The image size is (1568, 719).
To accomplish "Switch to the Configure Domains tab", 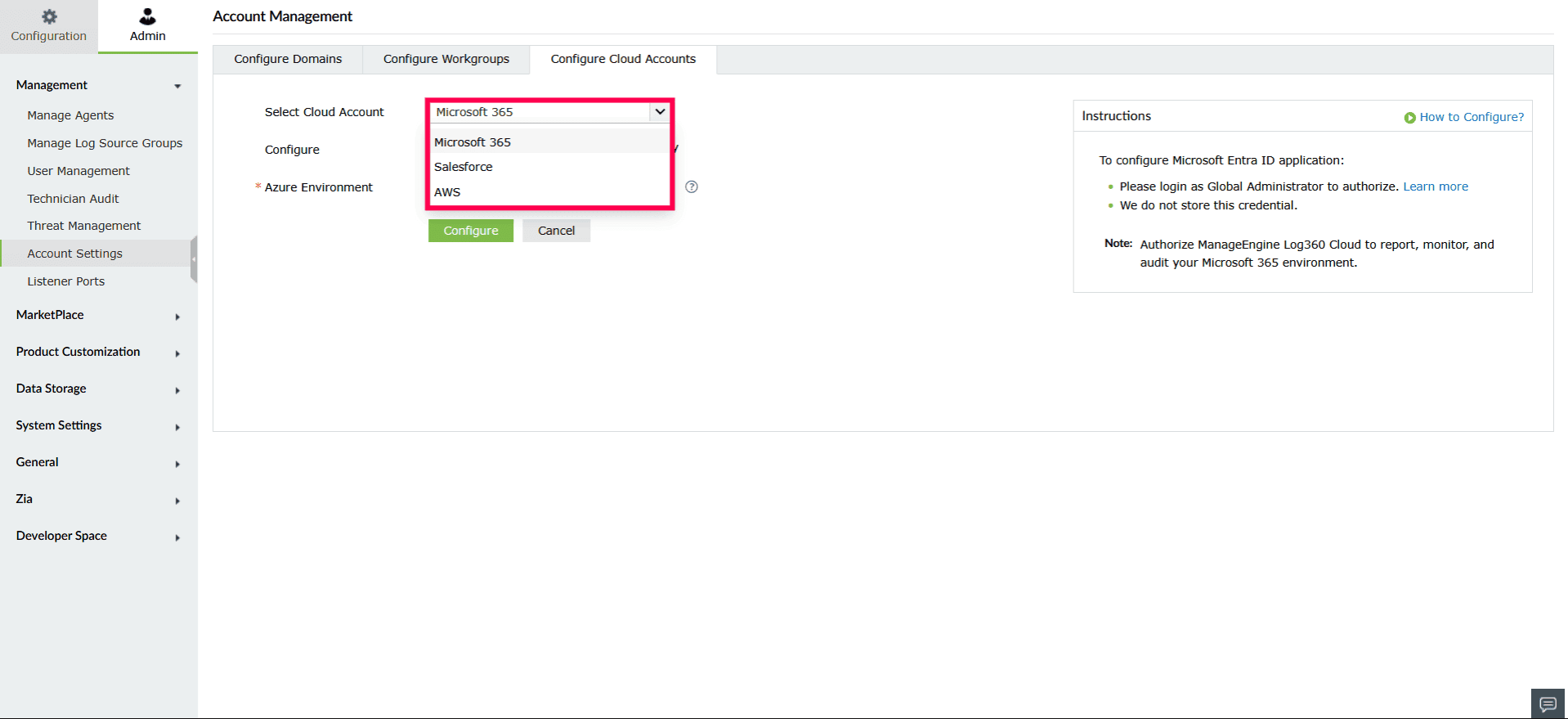I will (288, 59).
